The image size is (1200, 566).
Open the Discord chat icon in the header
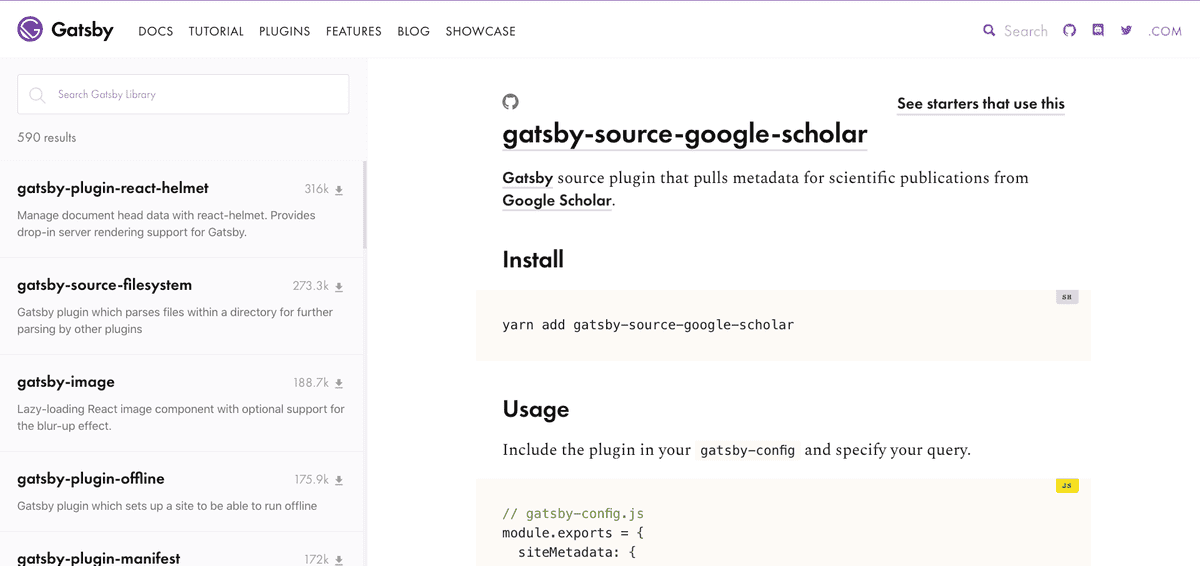tap(1098, 31)
